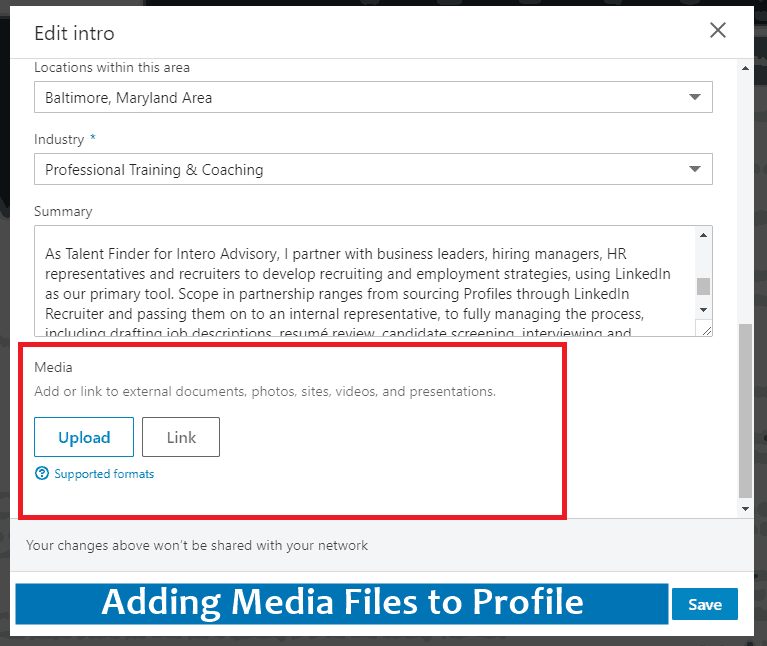Open the Supported formats link
The height and width of the screenshot is (646, 767).
click(104, 474)
